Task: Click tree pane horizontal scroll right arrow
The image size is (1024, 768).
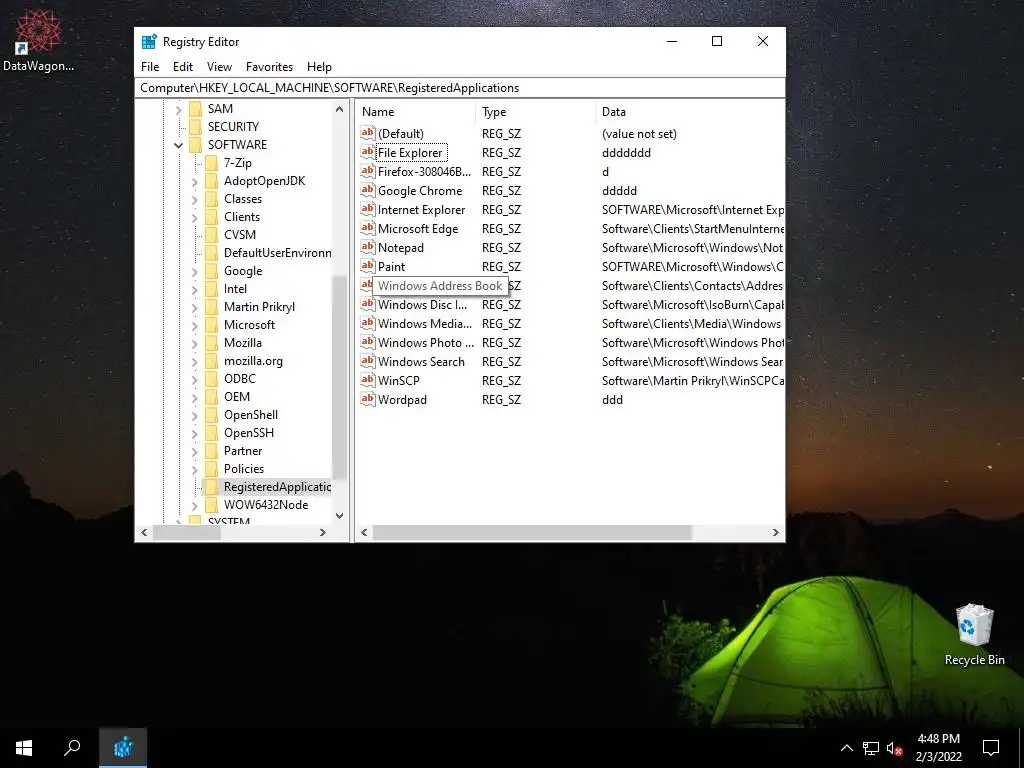Action: tap(323, 532)
